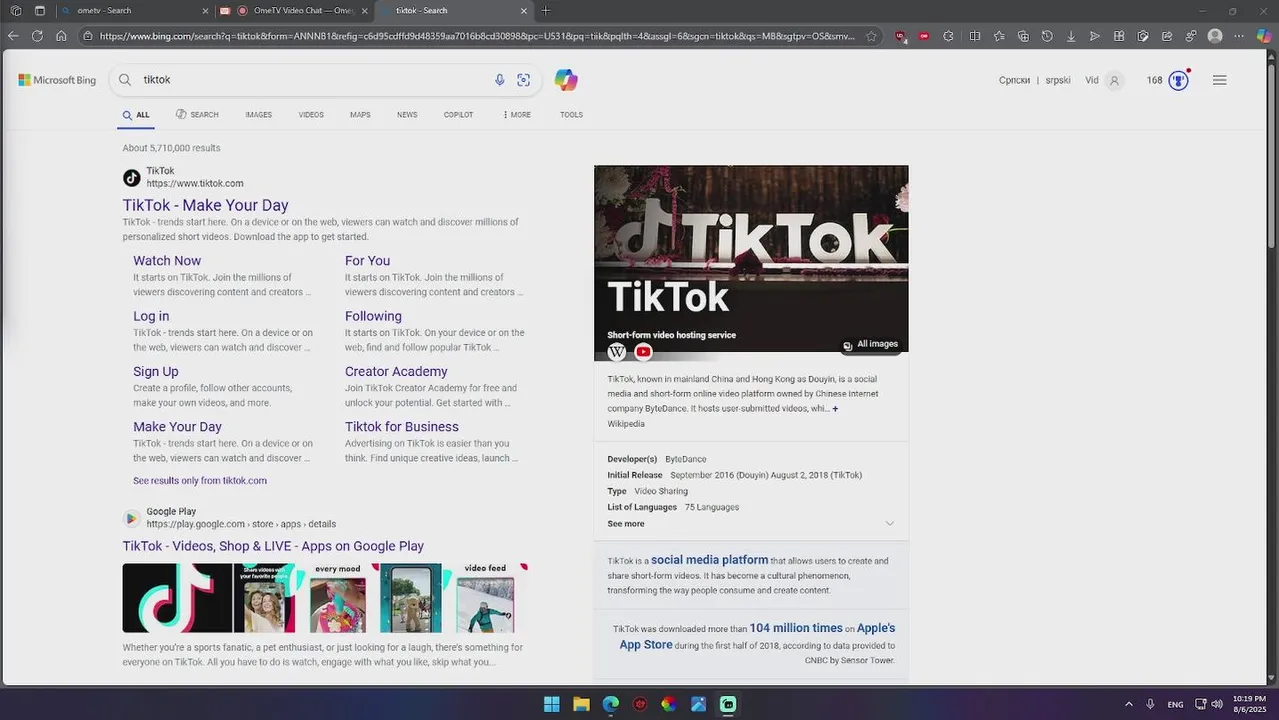Open the Favorites list icon
Image resolution: width=1279 pixels, height=720 pixels.
click(x=999, y=36)
